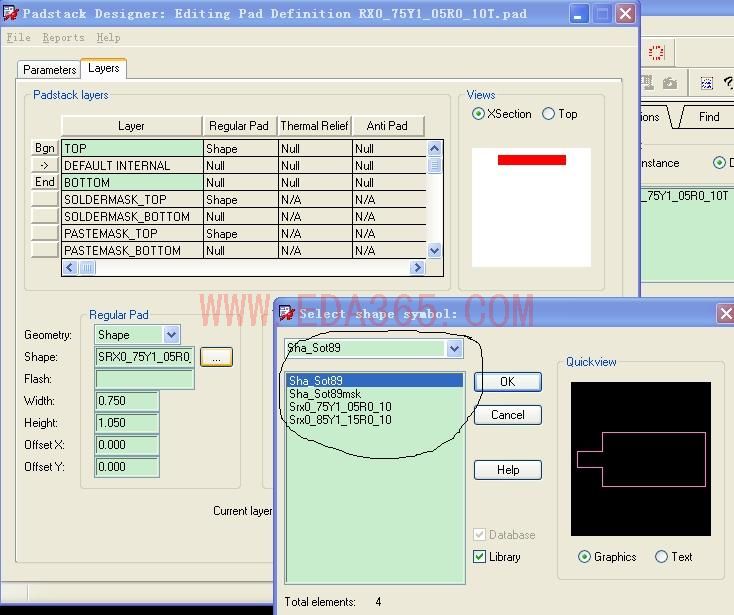
Task: Select the DEFAULT INTERNAL layer row
Action: [244, 166]
